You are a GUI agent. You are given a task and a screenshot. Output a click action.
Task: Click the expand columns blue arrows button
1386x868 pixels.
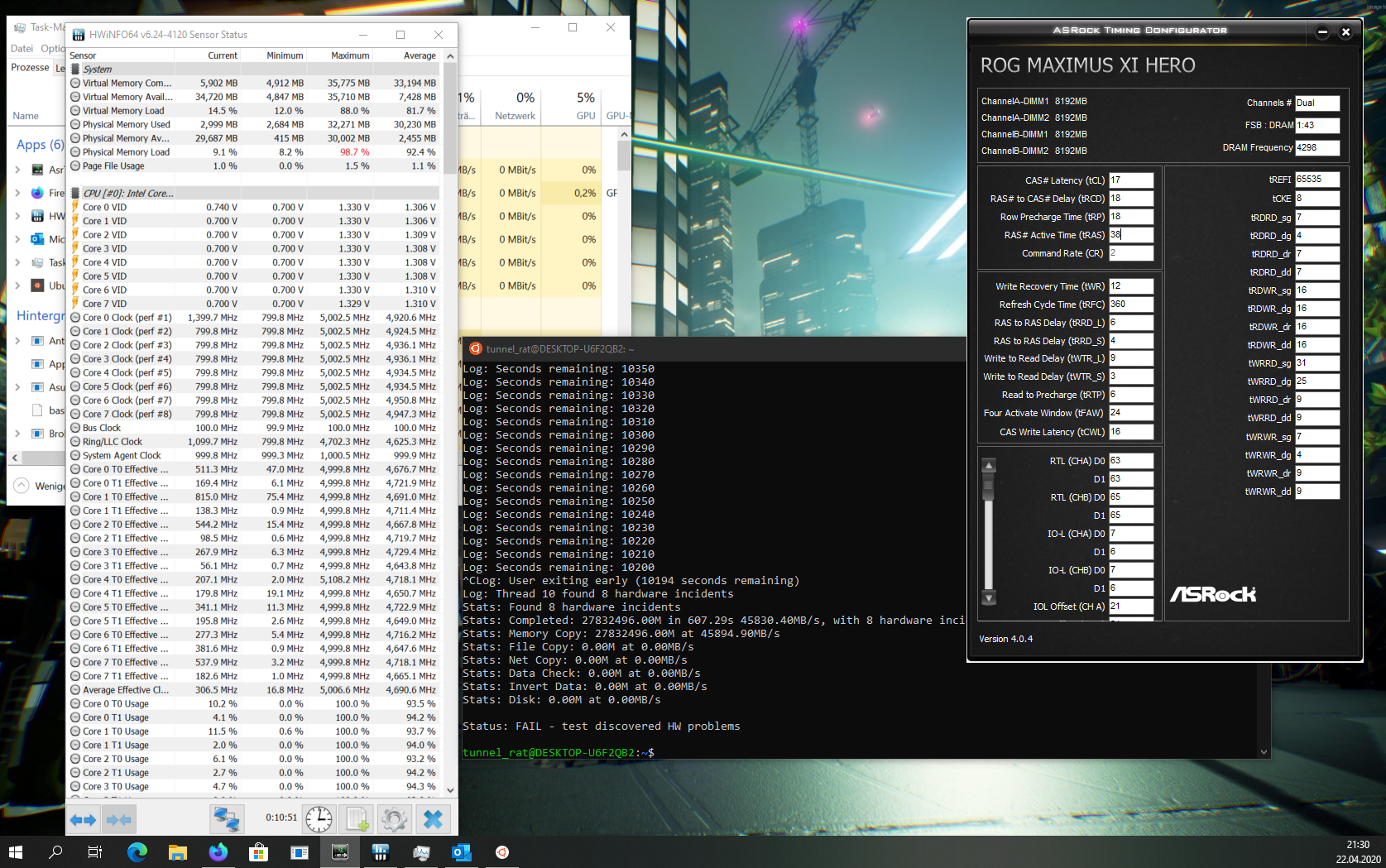tap(84, 819)
